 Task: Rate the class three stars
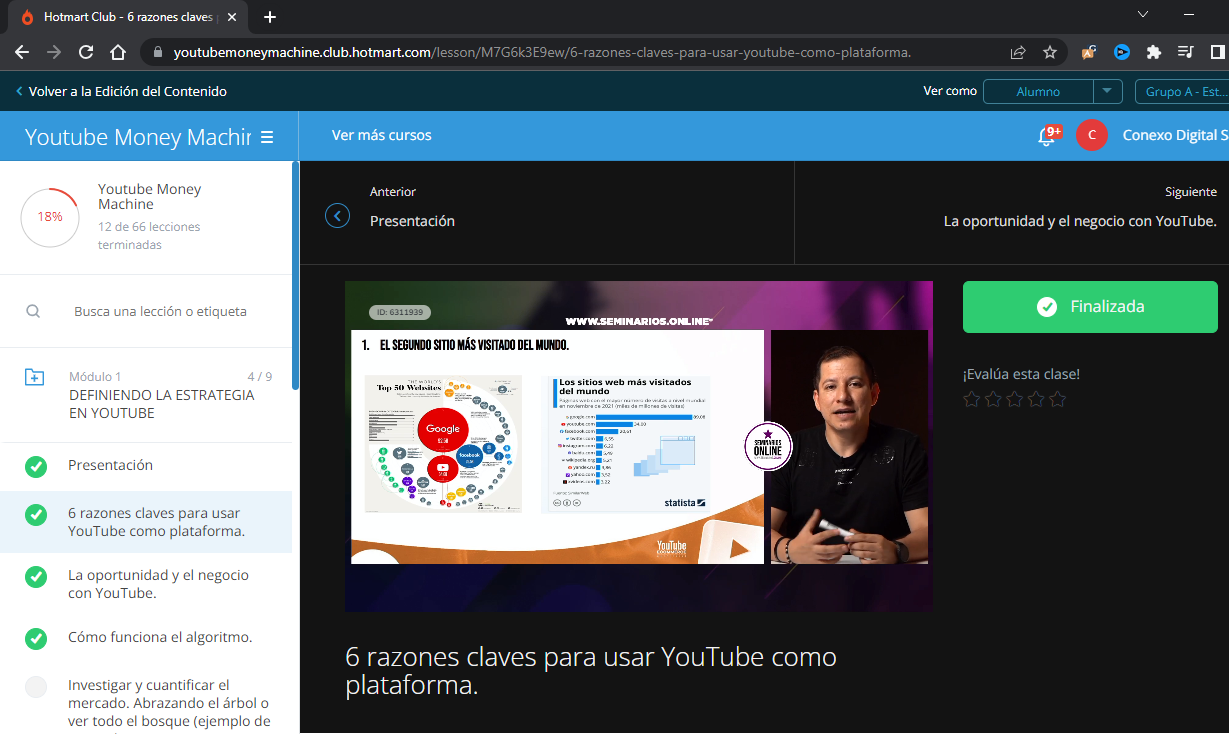pos(1014,400)
